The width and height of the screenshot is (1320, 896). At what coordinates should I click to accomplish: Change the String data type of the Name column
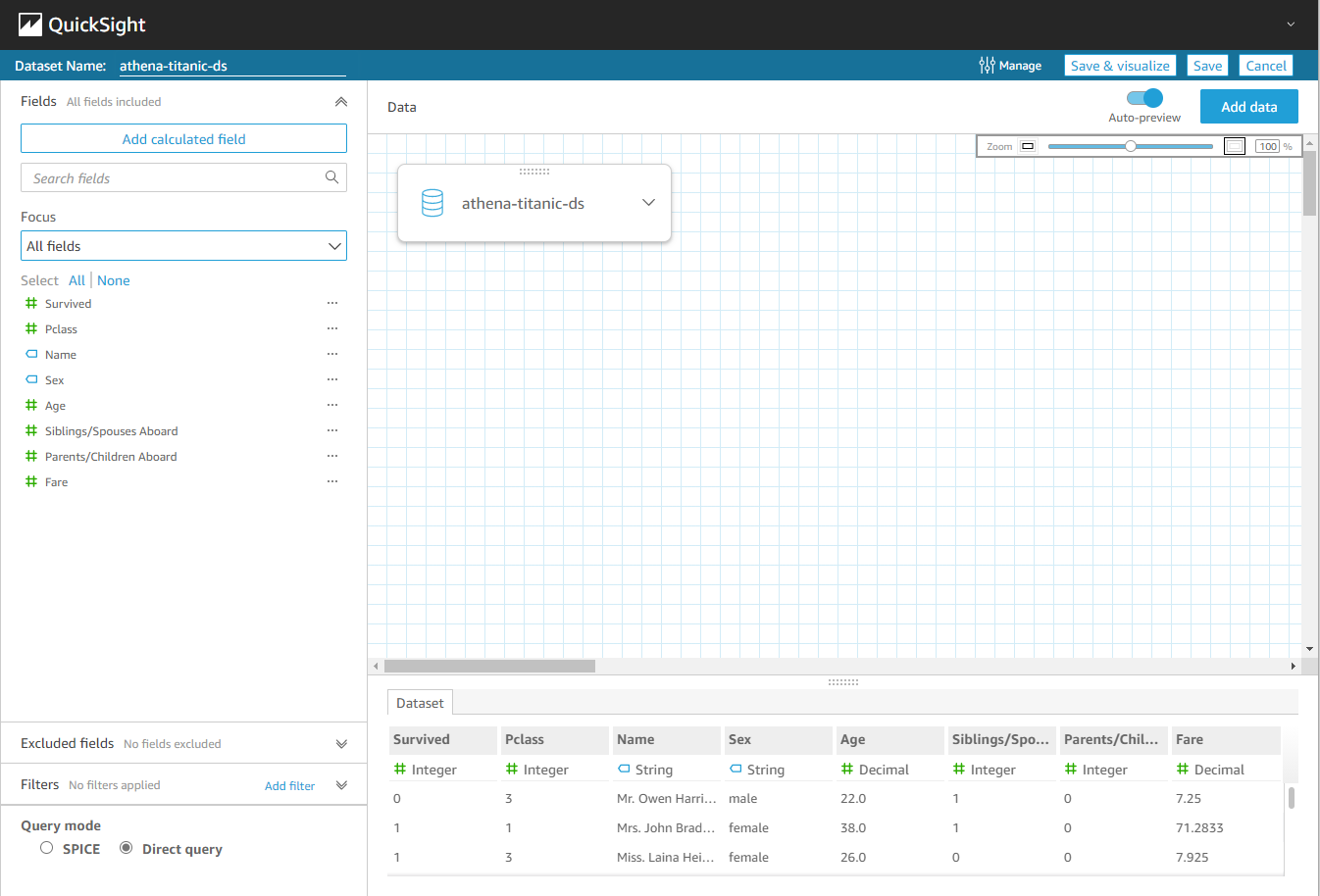point(645,770)
